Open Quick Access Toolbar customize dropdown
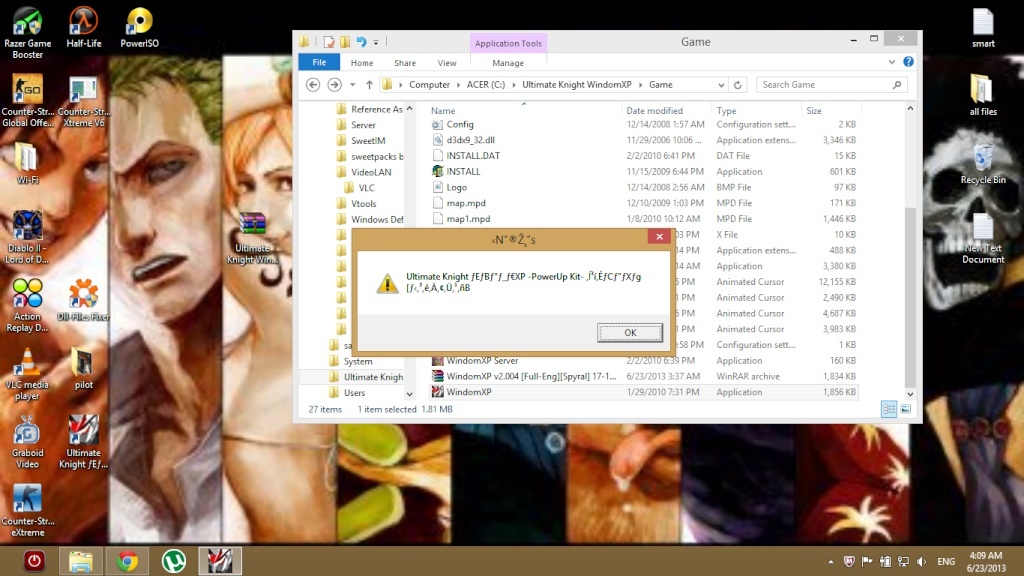This screenshot has width=1024, height=576. pyautogui.click(x=376, y=42)
